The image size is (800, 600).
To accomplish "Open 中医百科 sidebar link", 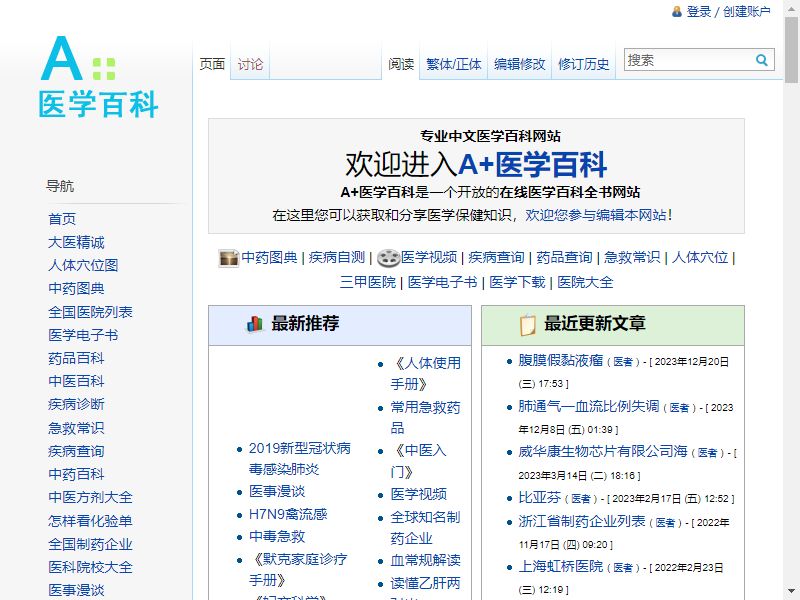I will (76, 381).
